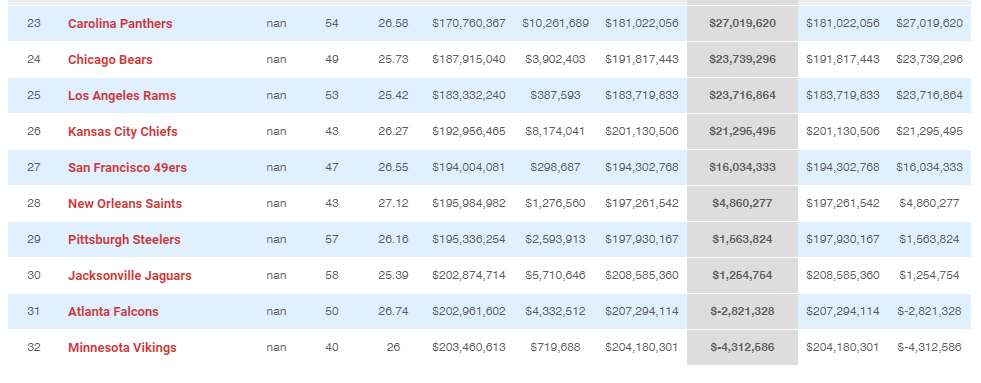Click the $208,585,360 cell next to $5,710,646
This screenshot has height=383, width=981.
point(642,275)
